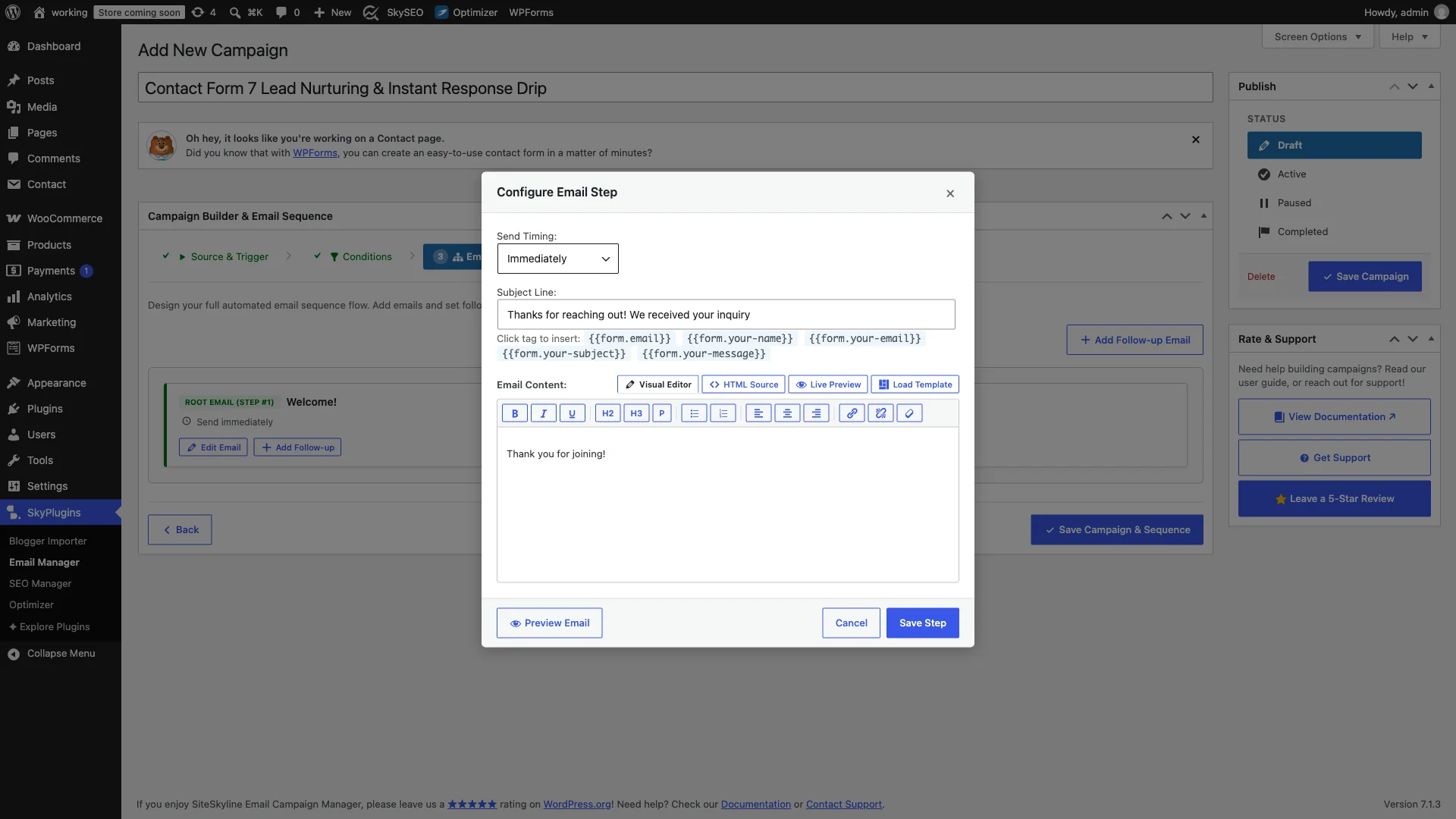This screenshot has width=1456, height=819.
Task: Click Add Follow-up Email button
Action: click(x=1134, y=340)
